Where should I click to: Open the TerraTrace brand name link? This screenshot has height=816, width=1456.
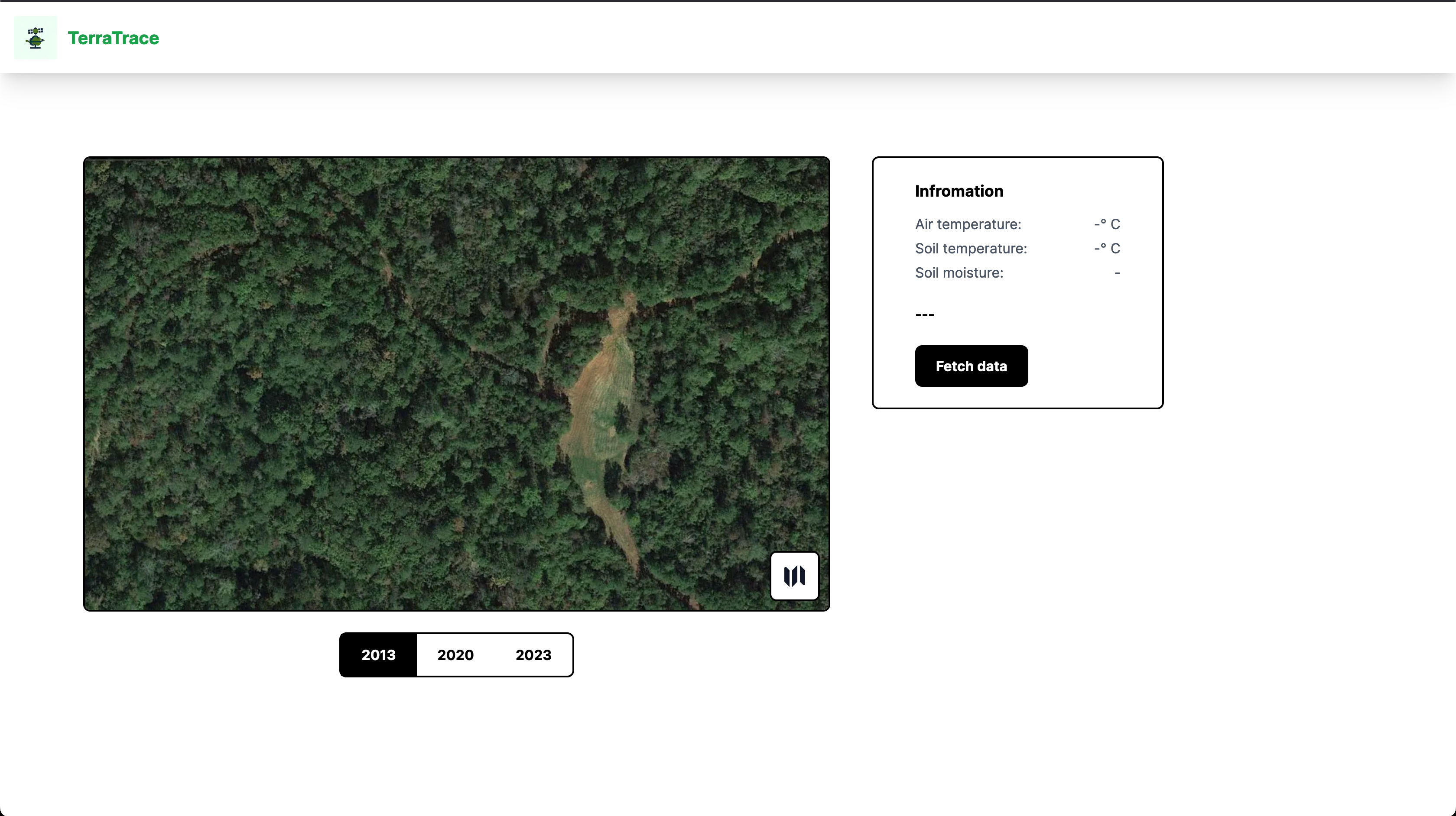point(113,38)
